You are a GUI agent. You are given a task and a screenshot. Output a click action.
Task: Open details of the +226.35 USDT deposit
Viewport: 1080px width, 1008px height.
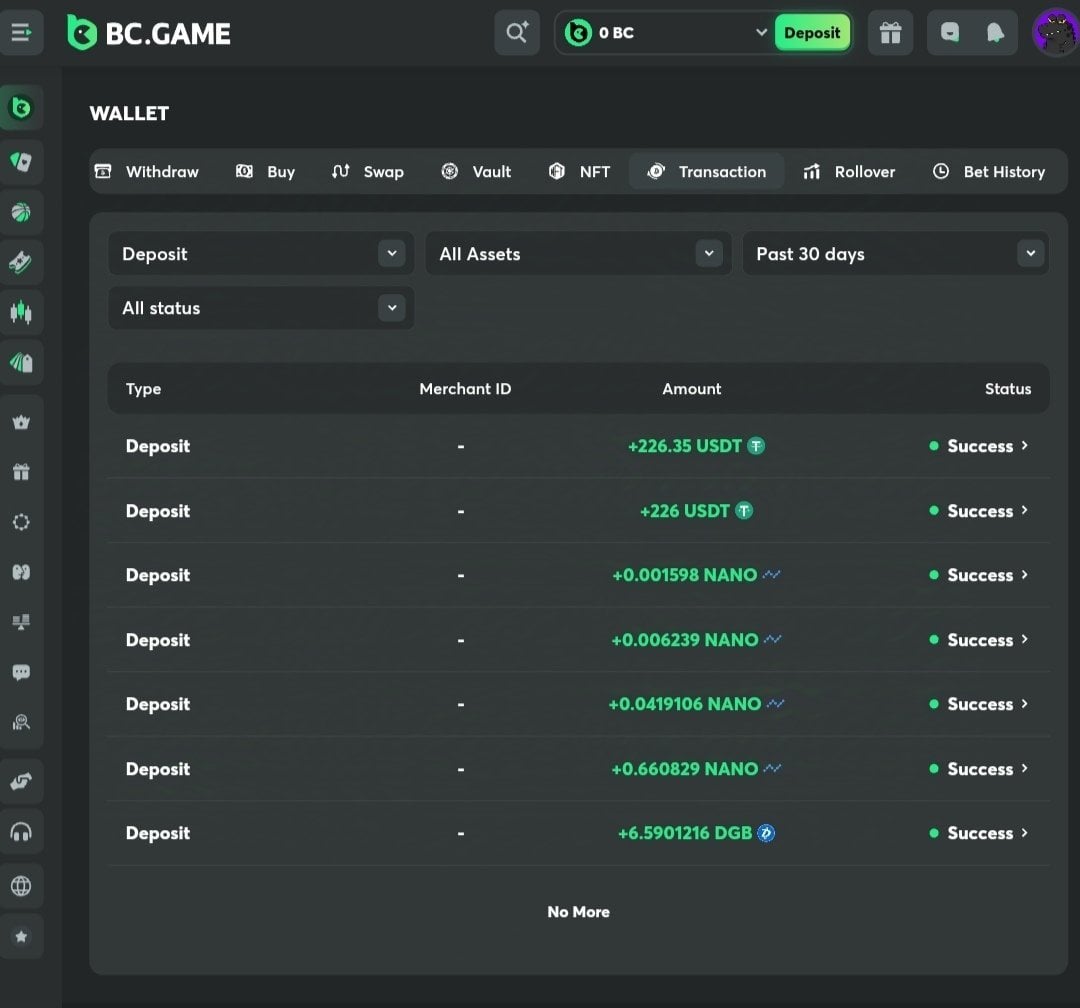click(979, 446)
